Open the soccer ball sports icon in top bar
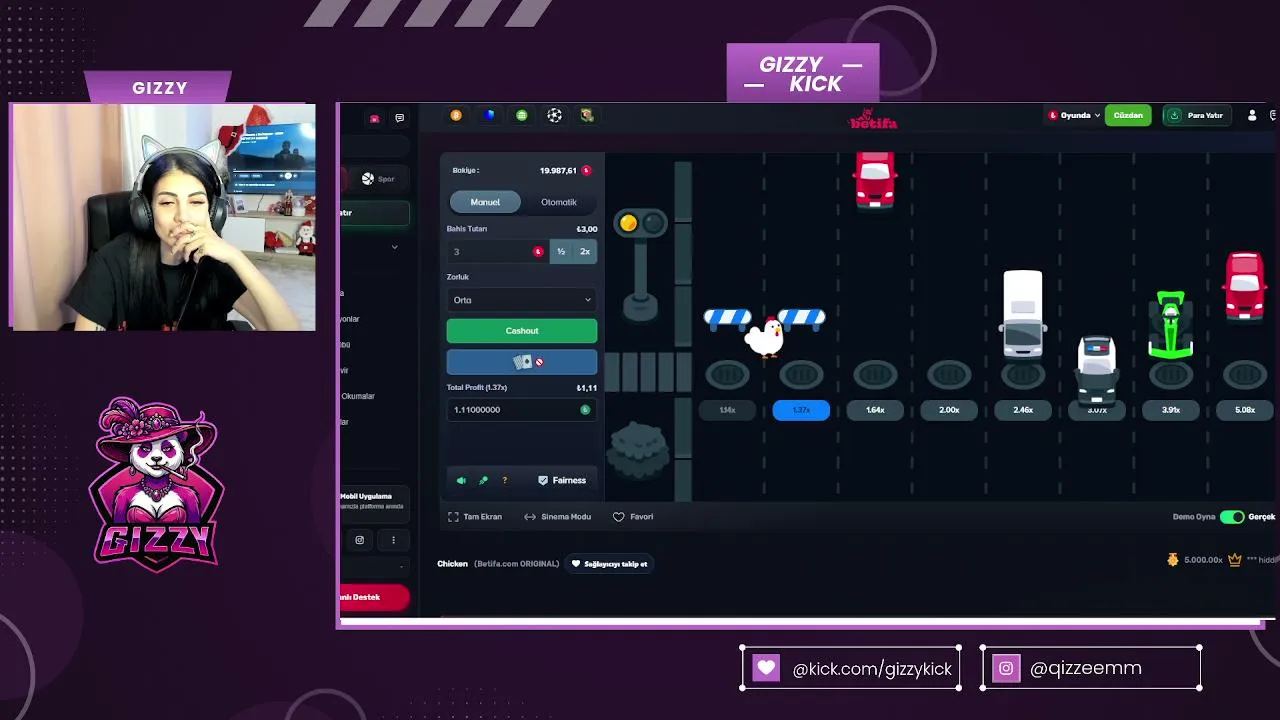The width and height of the screenshot is (1280, 720). [x=554, y=116]
